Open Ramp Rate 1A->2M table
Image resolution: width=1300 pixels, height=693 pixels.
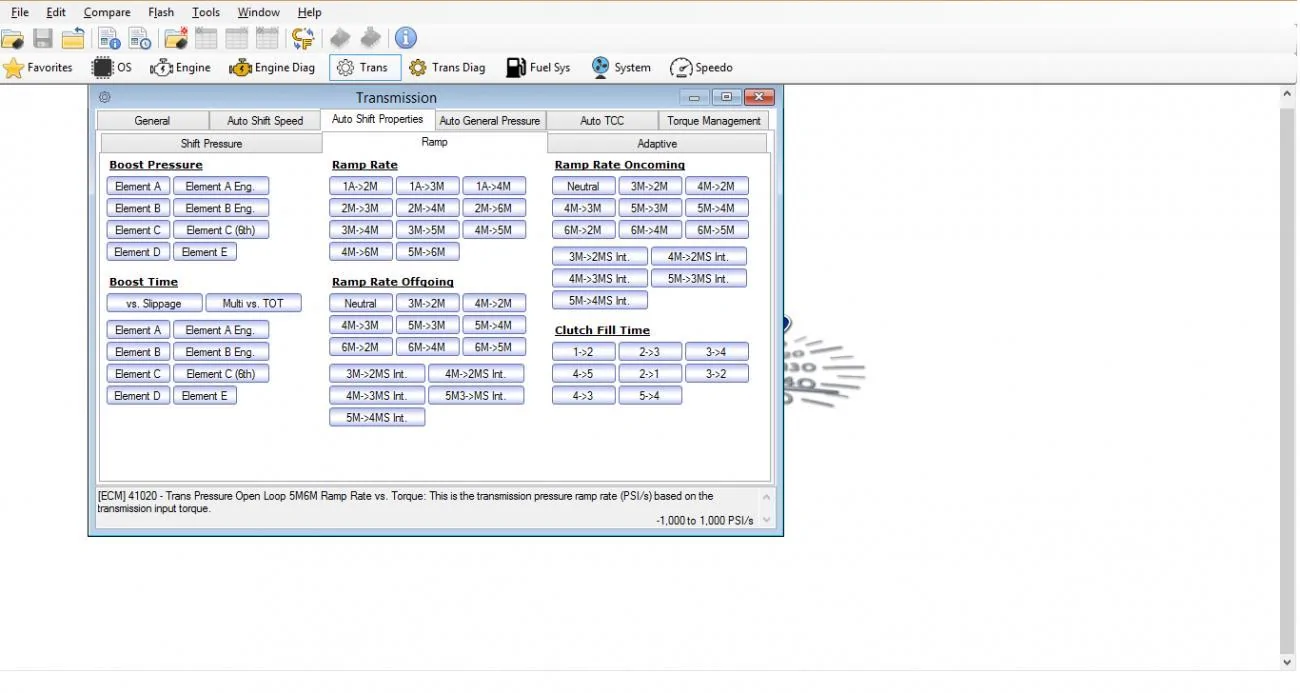pos(360,186)
